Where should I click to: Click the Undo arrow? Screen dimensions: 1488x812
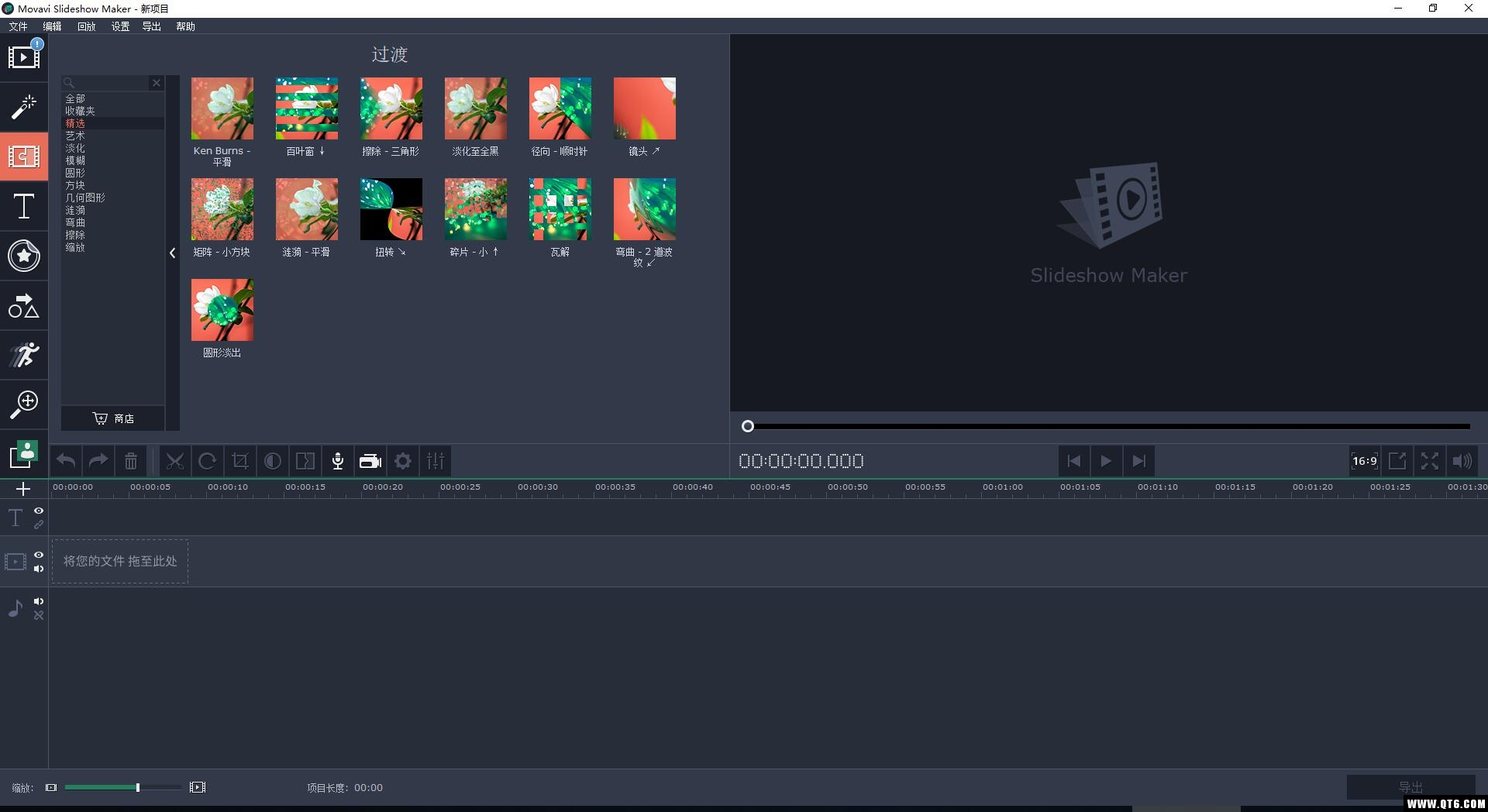click(x=66, y=461)
